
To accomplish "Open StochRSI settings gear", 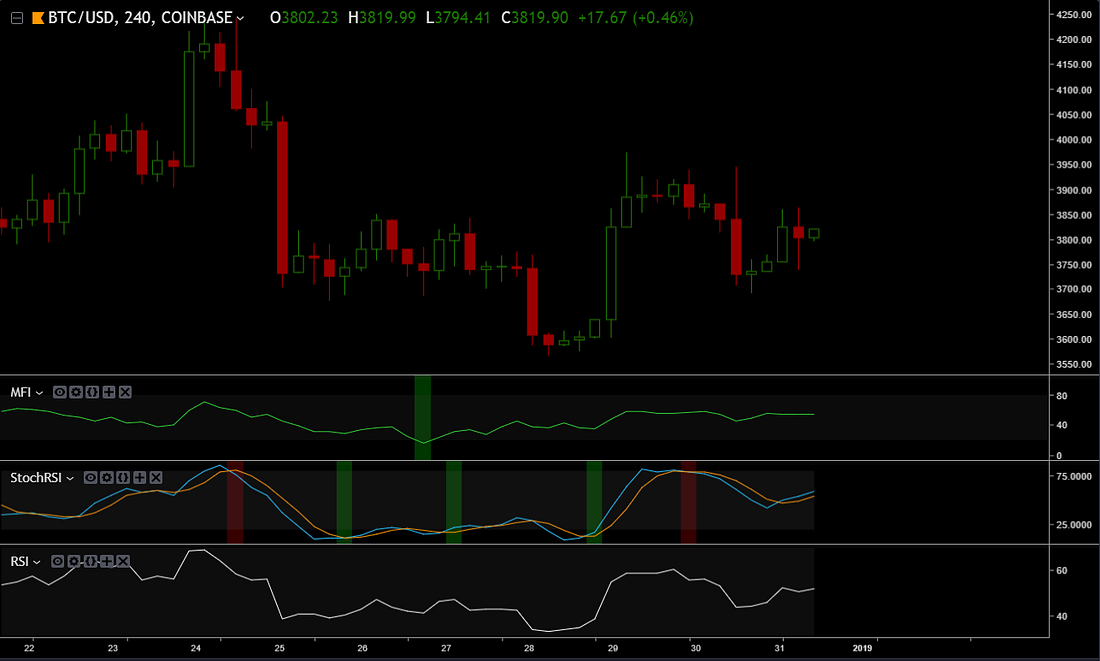I will click(x=107, y=478).
